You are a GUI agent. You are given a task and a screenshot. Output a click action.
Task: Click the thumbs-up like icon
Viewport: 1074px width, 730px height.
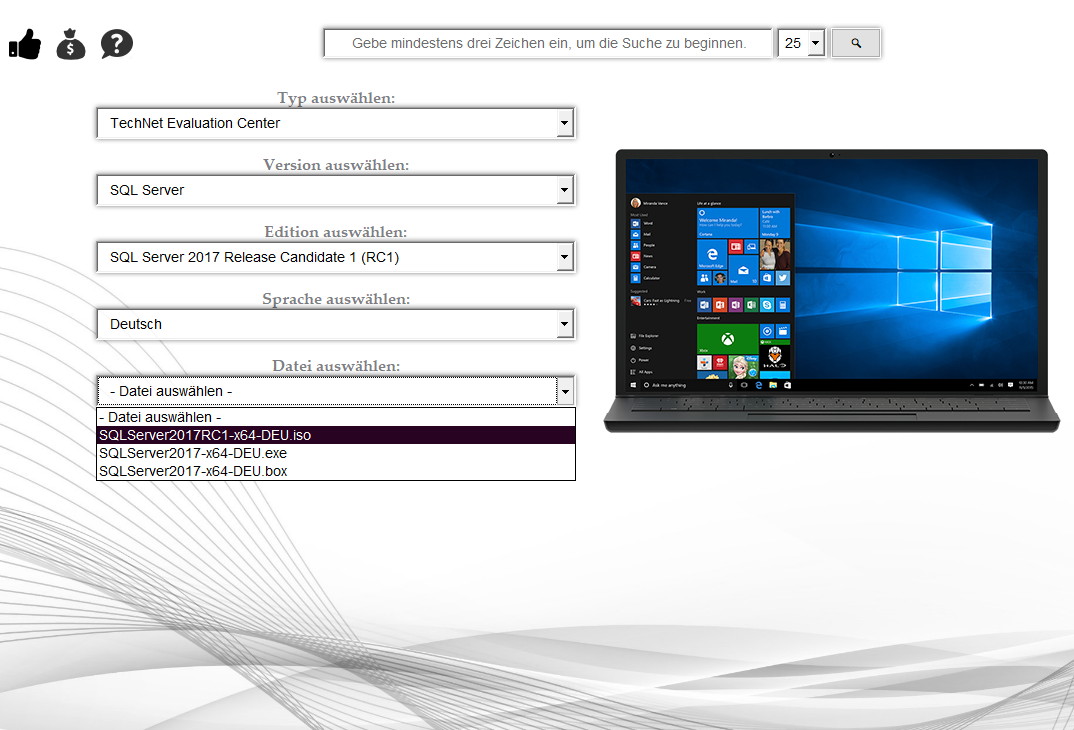tap(25, 44)
